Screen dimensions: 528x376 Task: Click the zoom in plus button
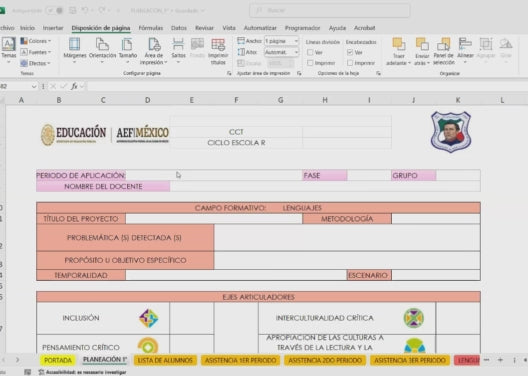click(x=500, y=360)
